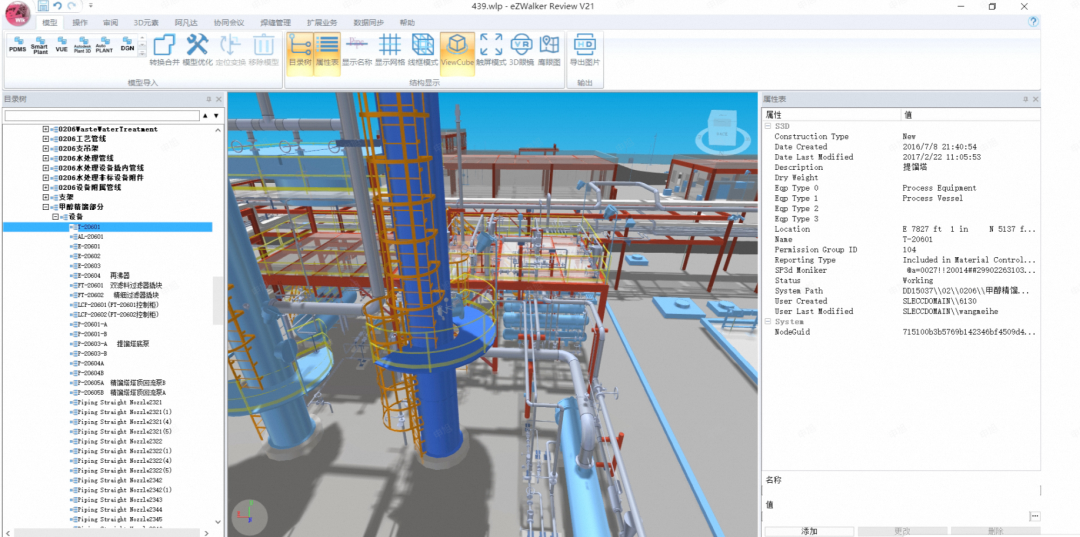Click the XYZ axis gizmo in viewport
This screenshot has width=1080, height=537.
(x=249, y=516)
